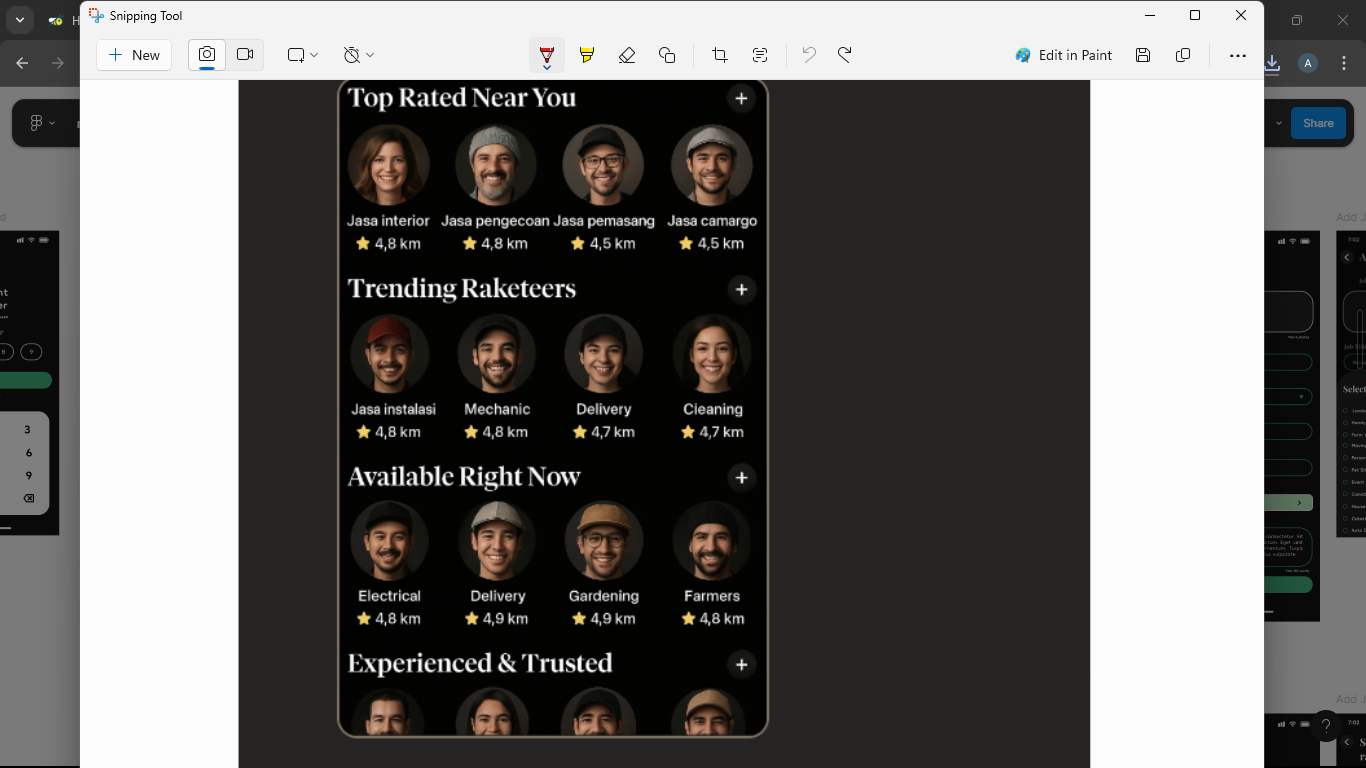Viewport: 1366px width, 768px height.
Task: Open the See more menu
Action: (1238, 55)
